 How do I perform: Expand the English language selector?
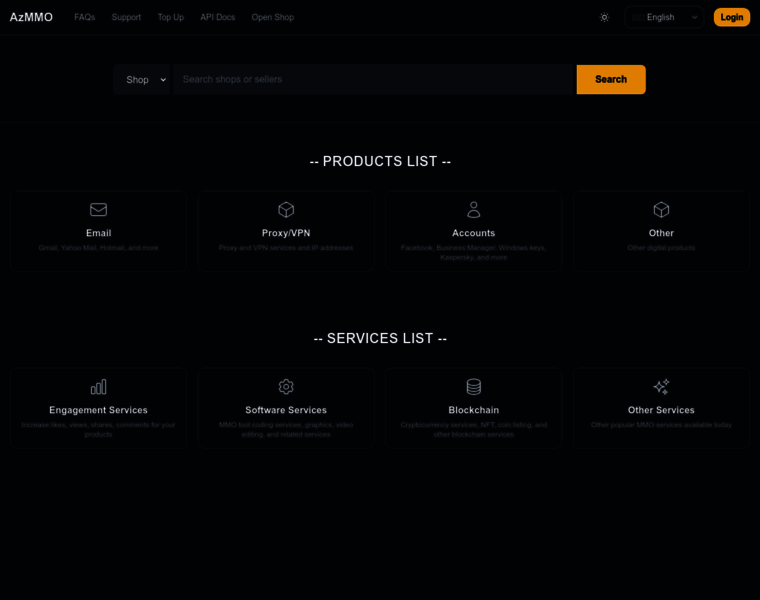click(665, 17)
